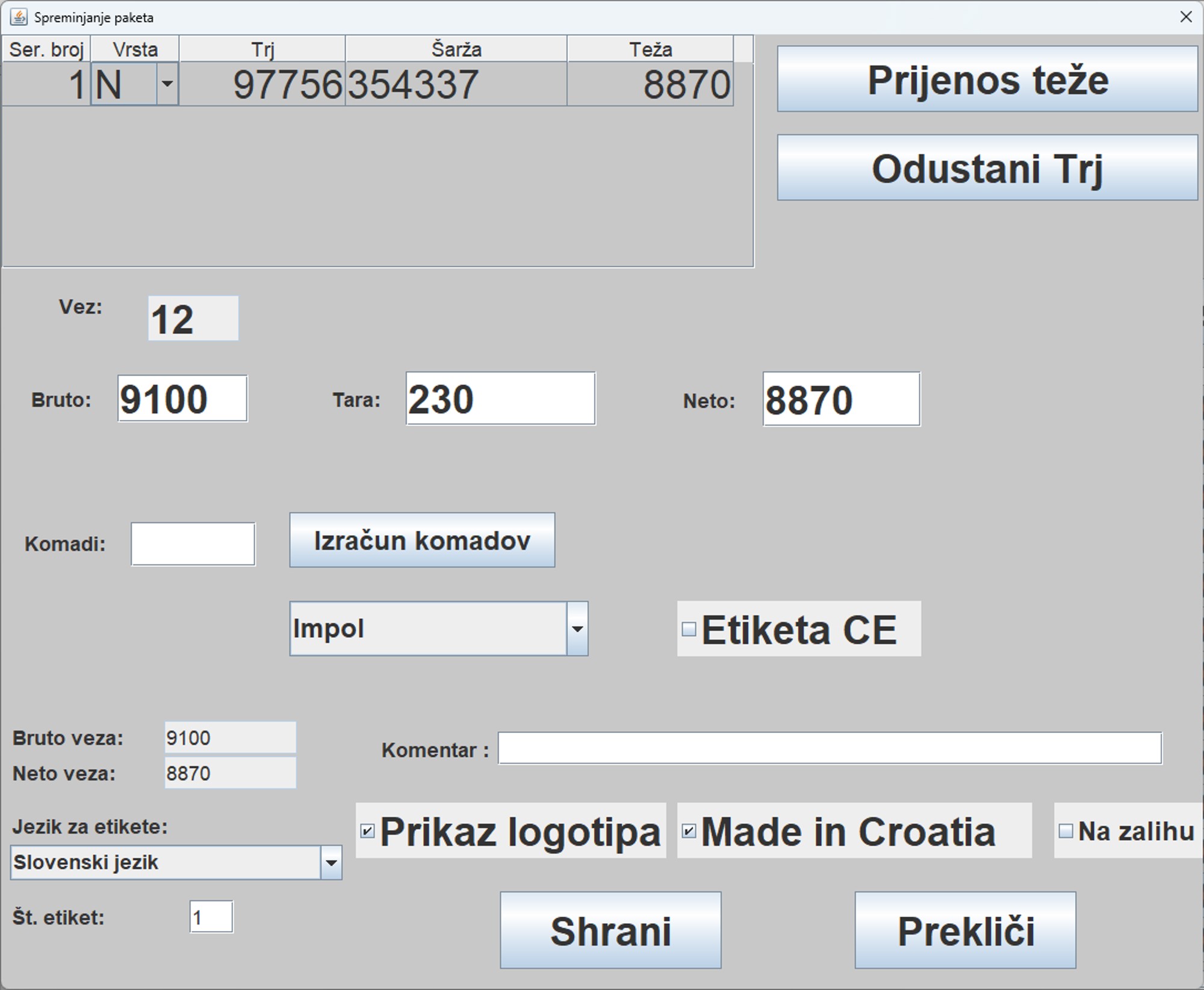This screenshot has height=990, width=1204.
Task: Select the Ser. broj cell 1
Action: [46, 84]
